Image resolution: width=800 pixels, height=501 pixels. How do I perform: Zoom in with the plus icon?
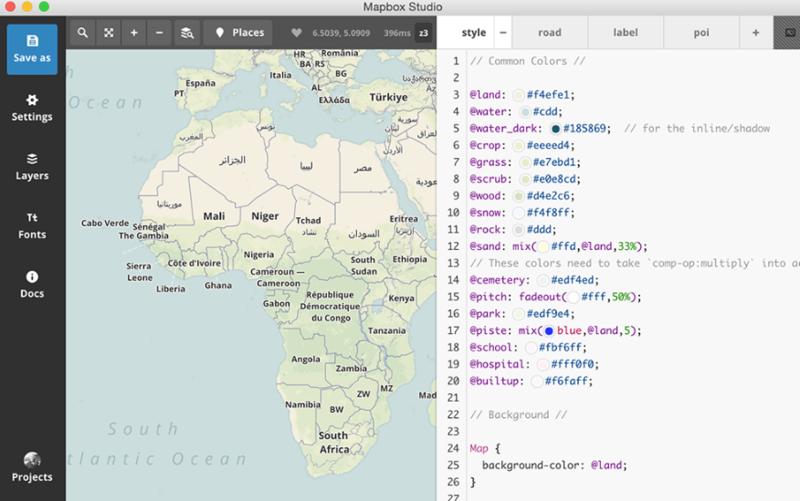pyautogui.click(x=134, y=33)
